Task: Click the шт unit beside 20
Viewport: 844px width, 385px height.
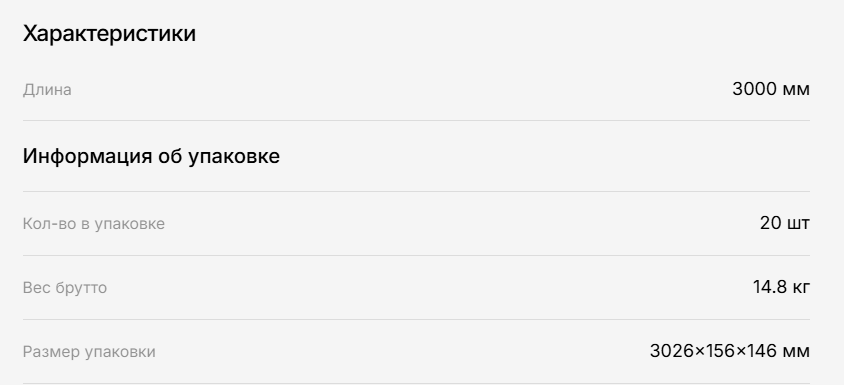Action: coord(798,225)
